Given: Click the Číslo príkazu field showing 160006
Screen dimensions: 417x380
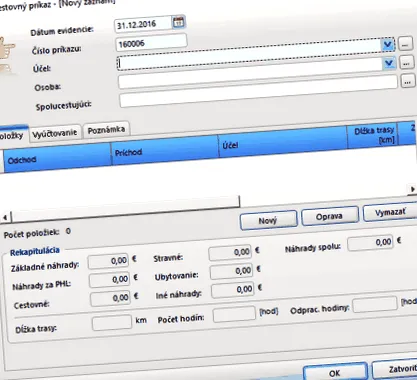Looking at the screenshot, I should click(x=151, y=43).
